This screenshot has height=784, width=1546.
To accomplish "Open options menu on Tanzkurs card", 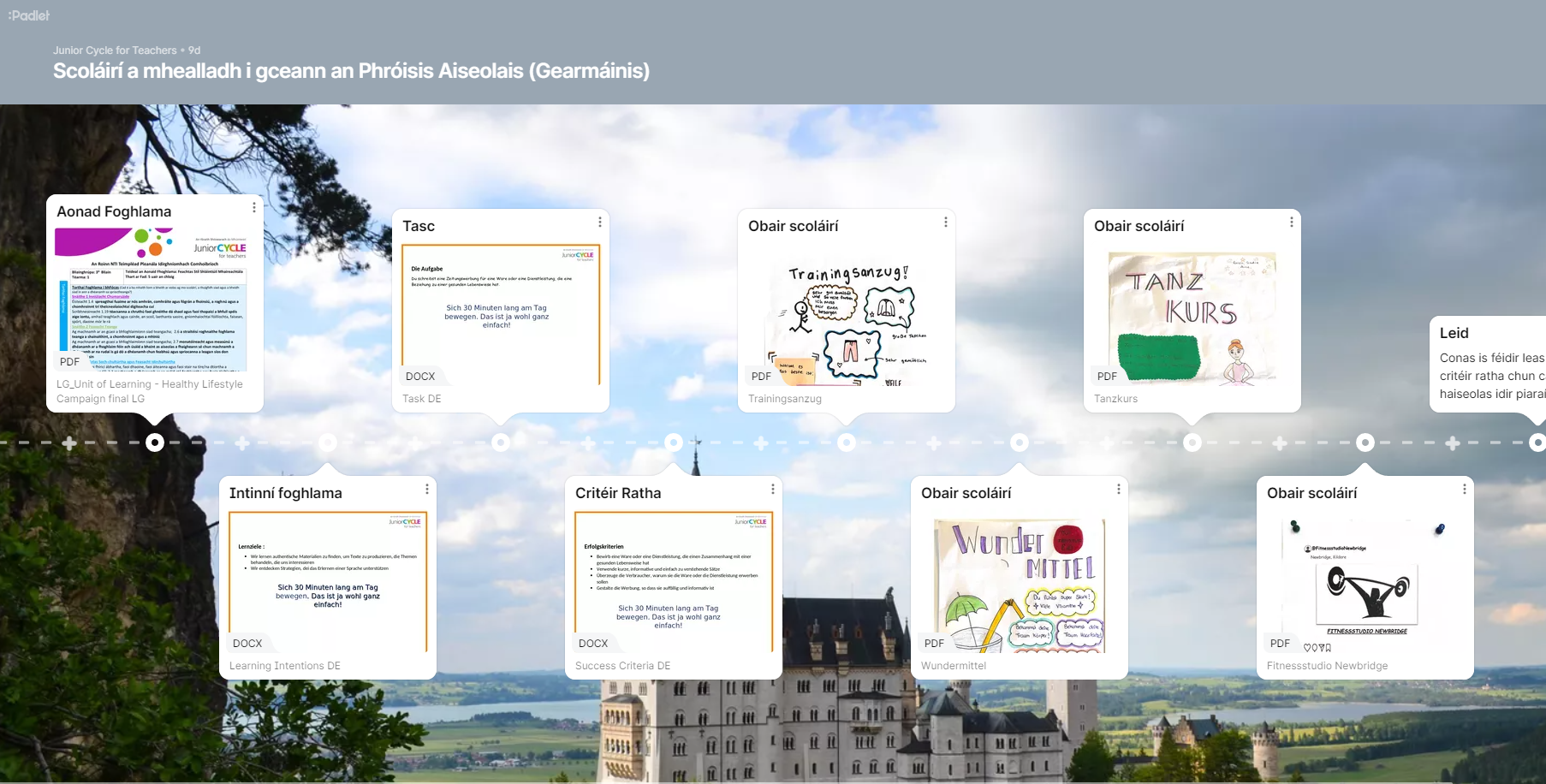I will [x=1291, y=223].
